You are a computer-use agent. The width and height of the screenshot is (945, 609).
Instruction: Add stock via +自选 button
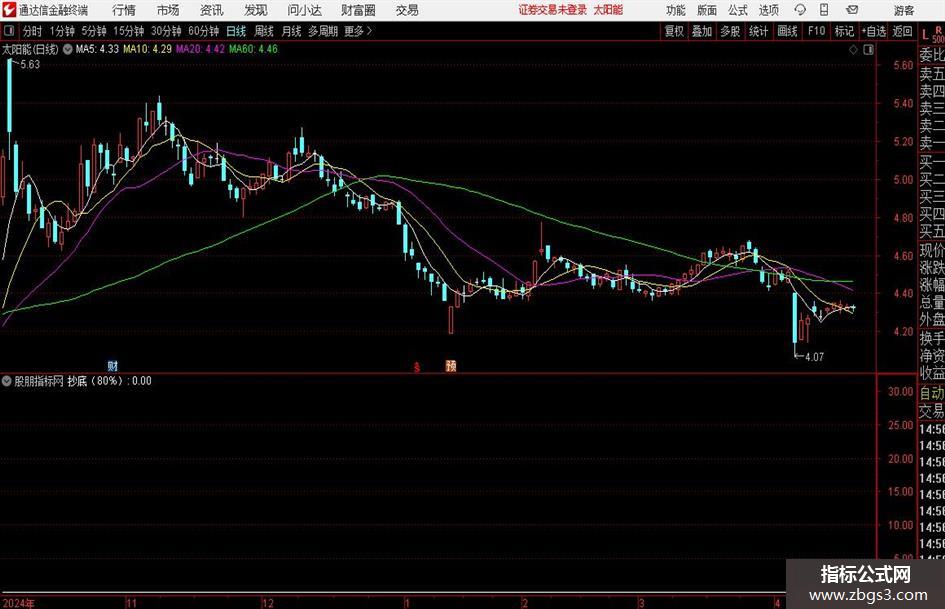tap(873, 31)
